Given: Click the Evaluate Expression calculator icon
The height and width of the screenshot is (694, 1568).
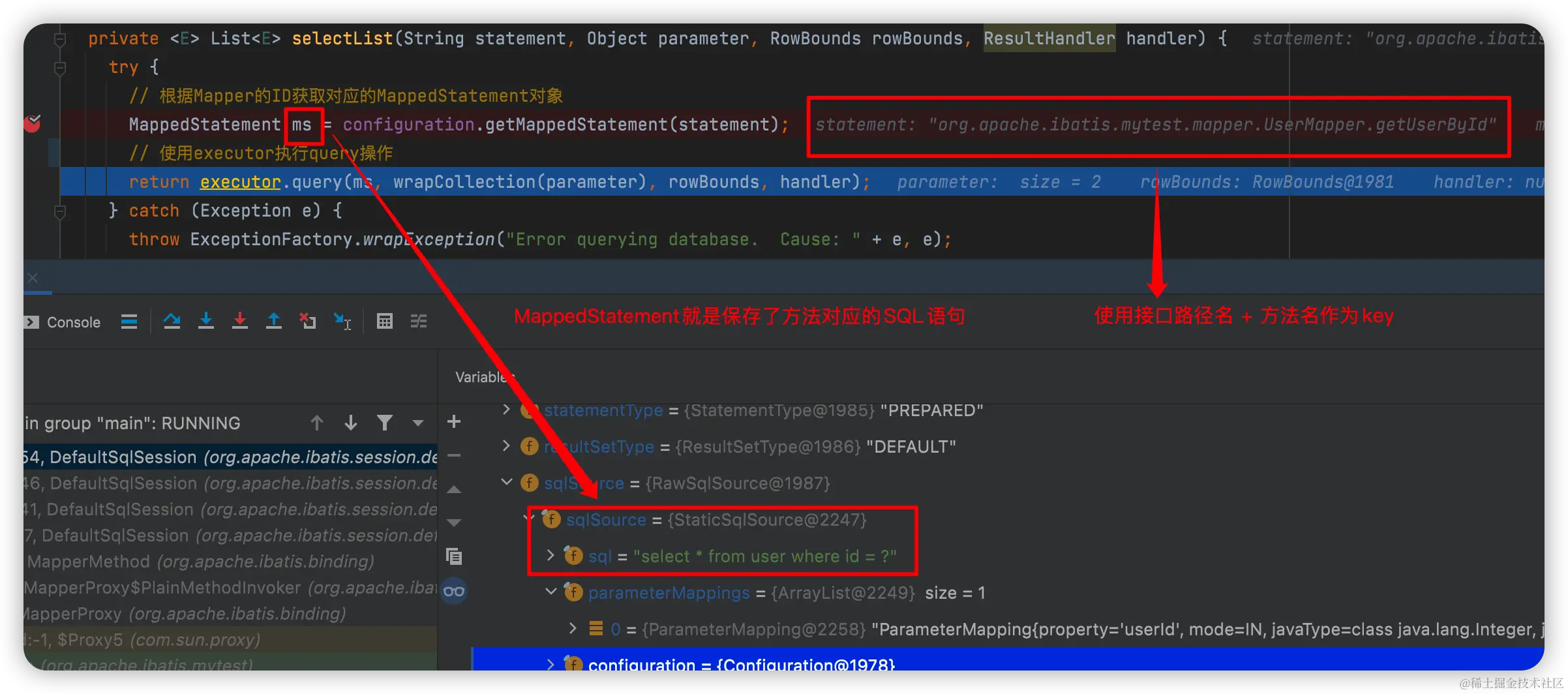Looking at the screenshot, I should click(x=385, y=321).
